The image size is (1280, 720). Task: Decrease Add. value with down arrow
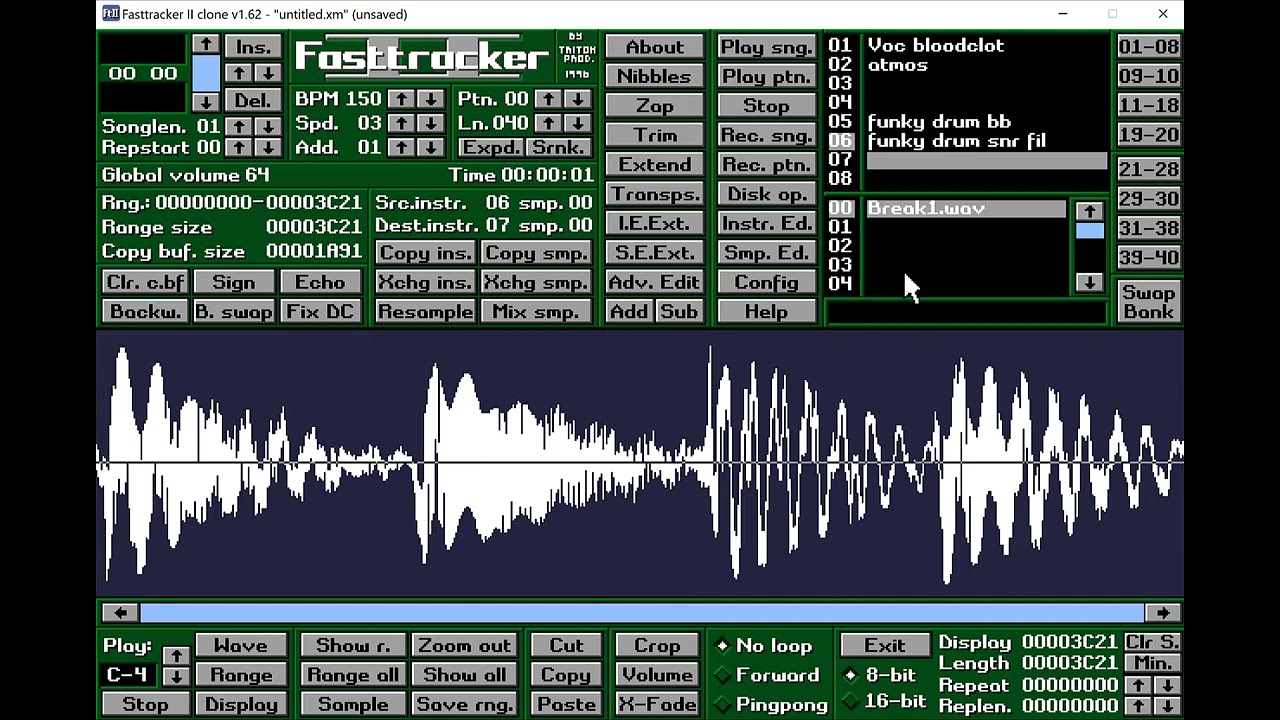(431, 147)
